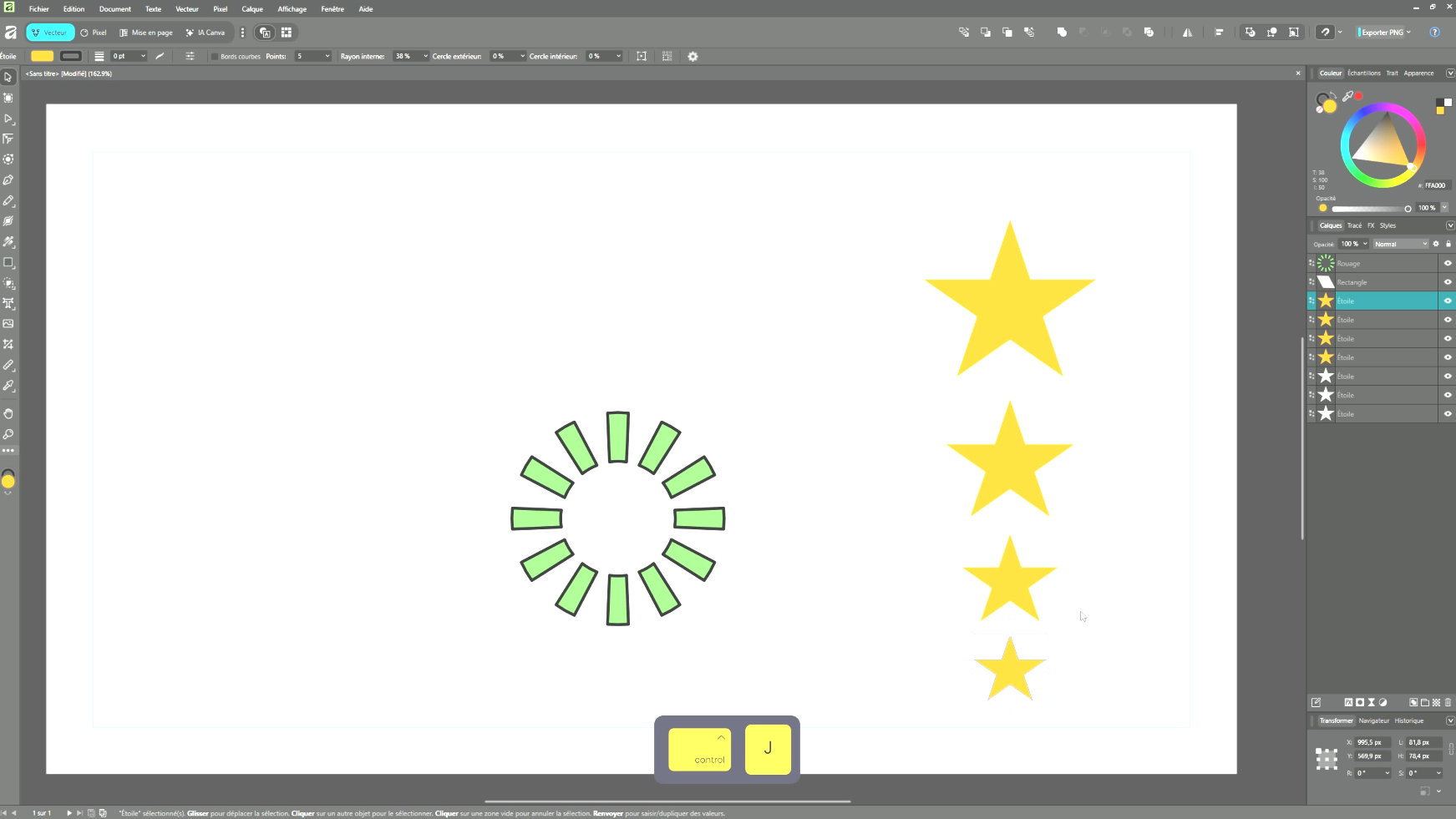Open the Points count dropdown
The height and width of the screenshot is (819, 1456).
coord(327,57)
